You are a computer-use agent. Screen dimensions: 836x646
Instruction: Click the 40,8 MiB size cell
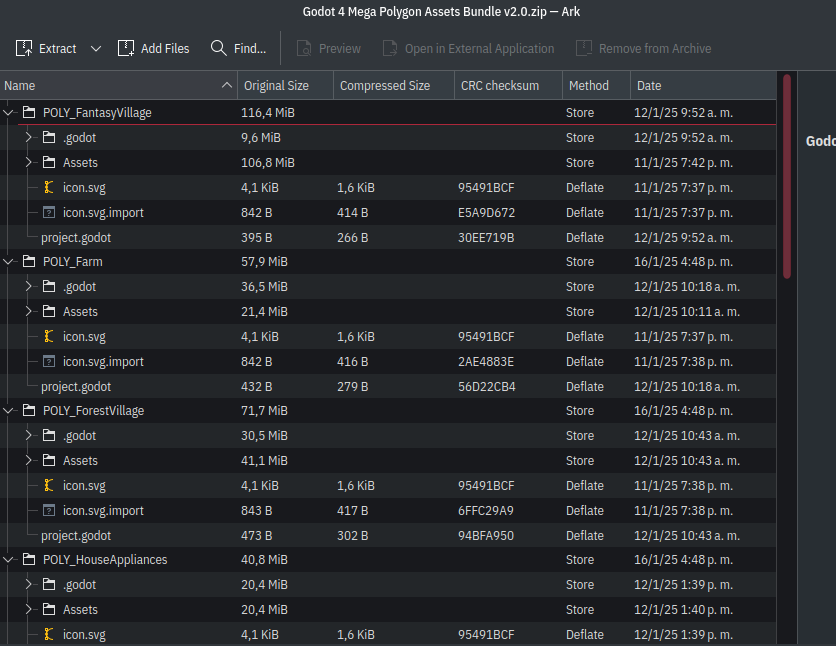[264, 560]
